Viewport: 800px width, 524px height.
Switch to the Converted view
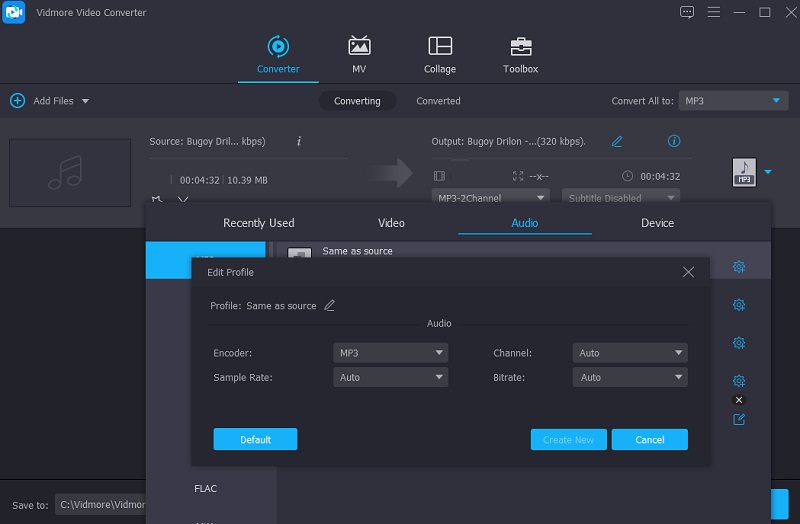(x=438, y=101)
